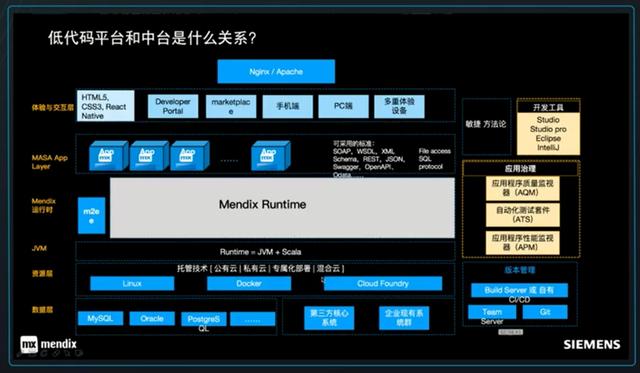This screenshot has height=373, width=640.
Task: Click the 开发工具 tools panel
Action: [x=548, y=127]
